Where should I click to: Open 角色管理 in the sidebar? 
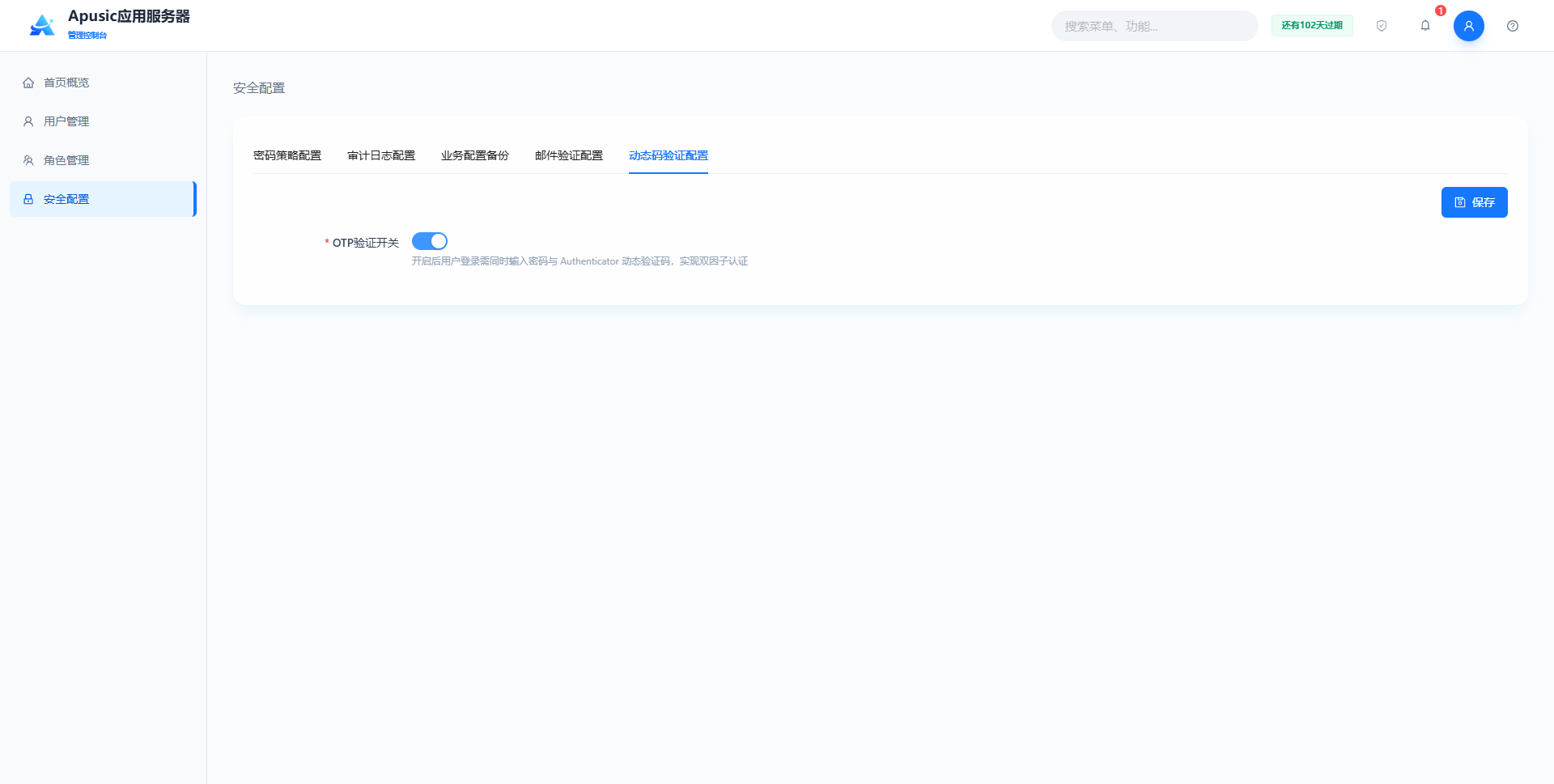(103, 160)
